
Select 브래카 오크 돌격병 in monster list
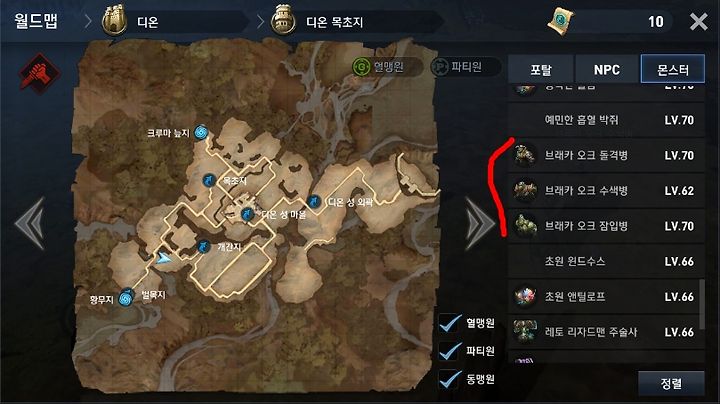(606, 155)
